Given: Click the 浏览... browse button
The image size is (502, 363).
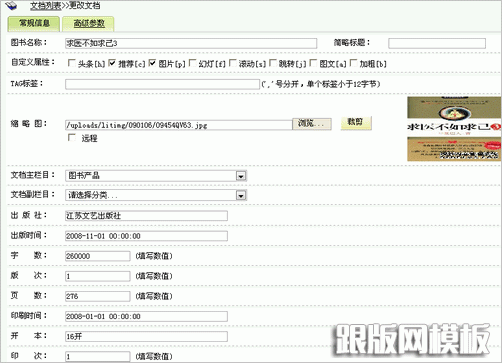Looking at the screenshot, I should click(312, 124).
